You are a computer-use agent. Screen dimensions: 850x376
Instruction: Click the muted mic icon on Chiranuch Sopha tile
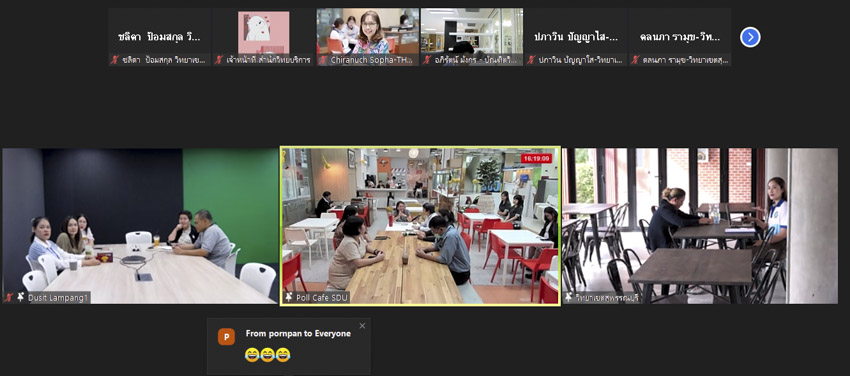(x=324, y=60)
